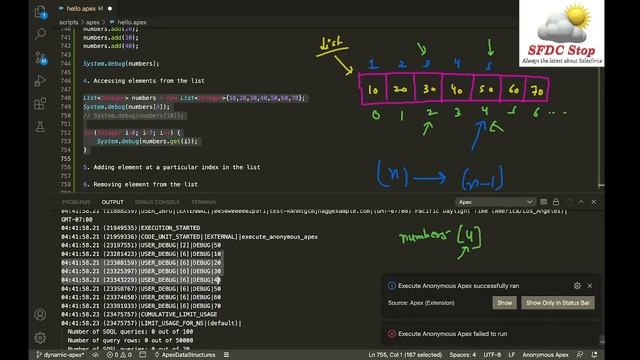Dismiss the successfully ran notification
Screen dimensions: 640x360
pos(590,286)
